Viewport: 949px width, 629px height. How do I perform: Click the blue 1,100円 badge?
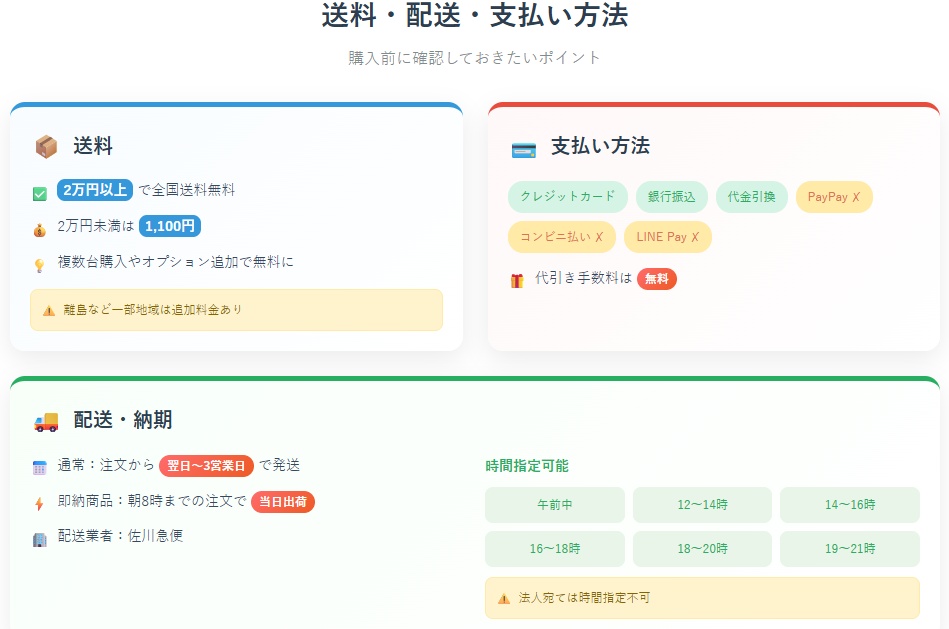pos(170,226)
